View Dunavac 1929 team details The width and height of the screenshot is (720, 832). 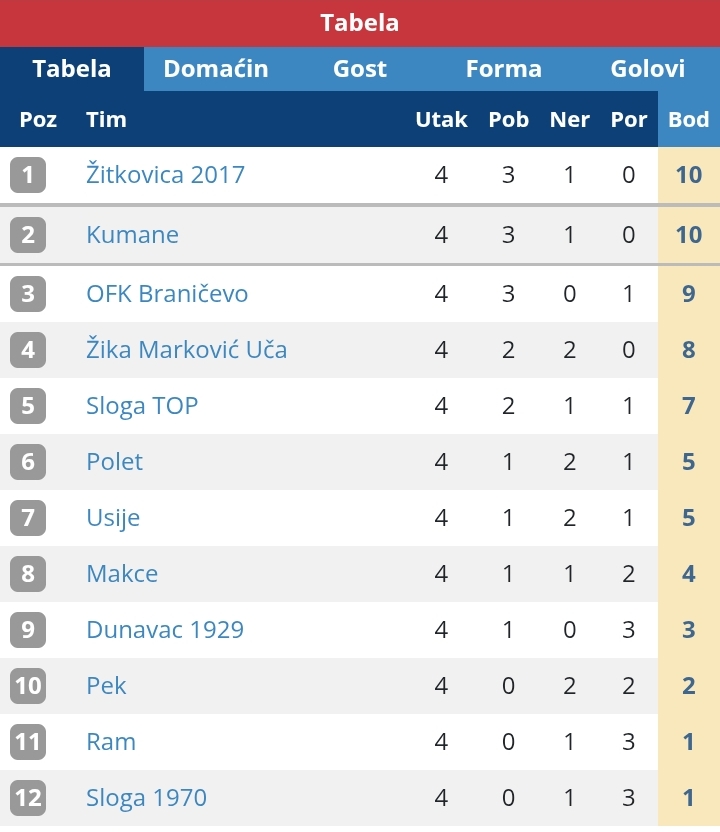[x=165, y=630]
